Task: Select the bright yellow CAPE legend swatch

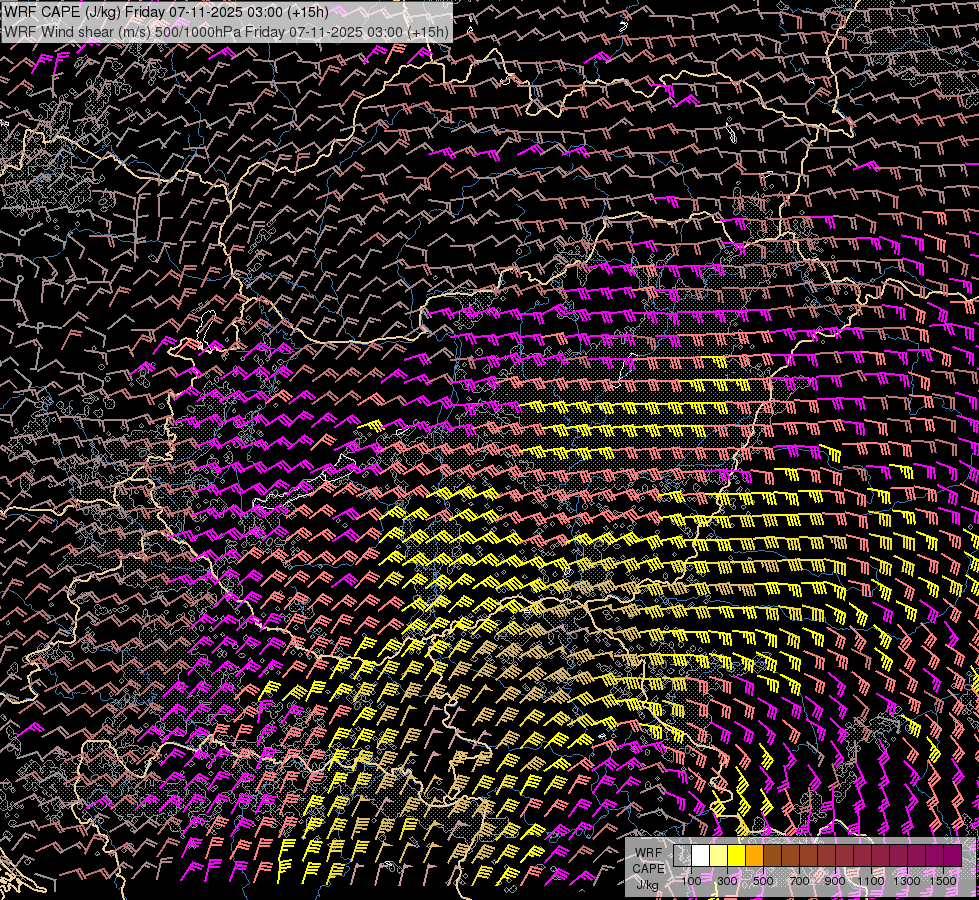Action: click(x=737, y=855)
